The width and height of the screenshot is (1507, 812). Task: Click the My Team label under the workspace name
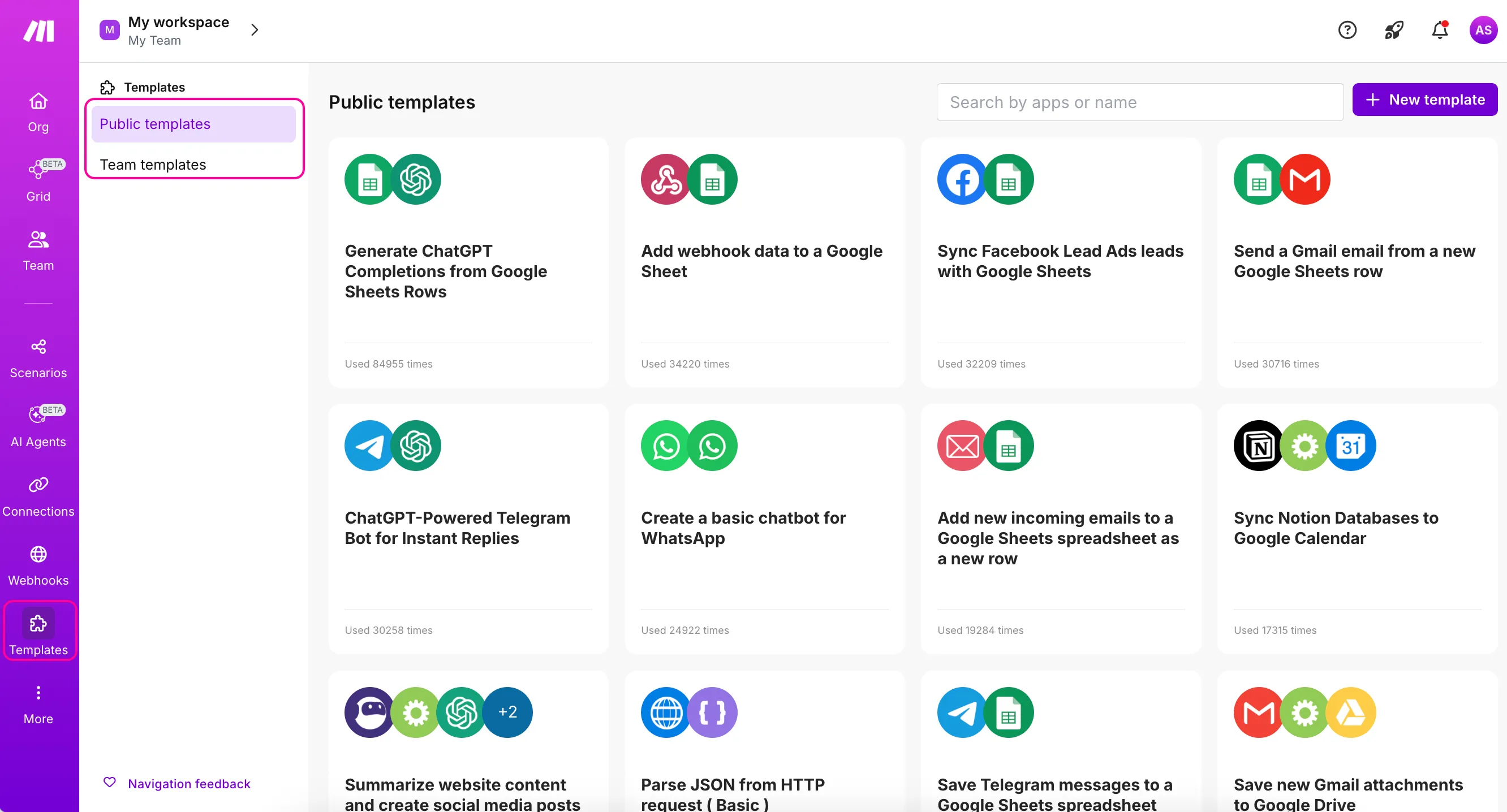click(154, 40)
